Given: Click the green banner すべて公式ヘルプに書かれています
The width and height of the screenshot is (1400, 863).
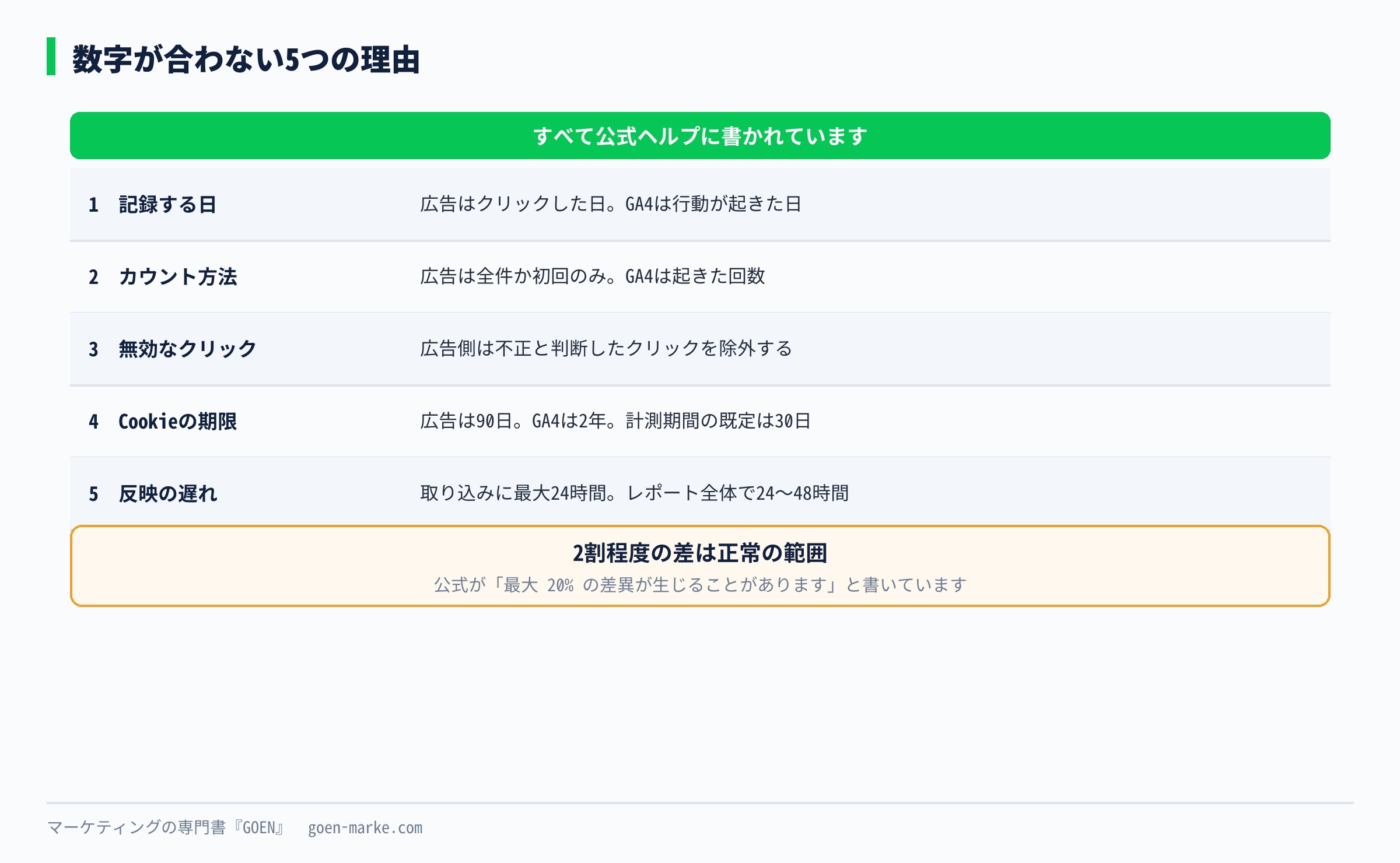Looking at the screenshot, I should 700,136.
